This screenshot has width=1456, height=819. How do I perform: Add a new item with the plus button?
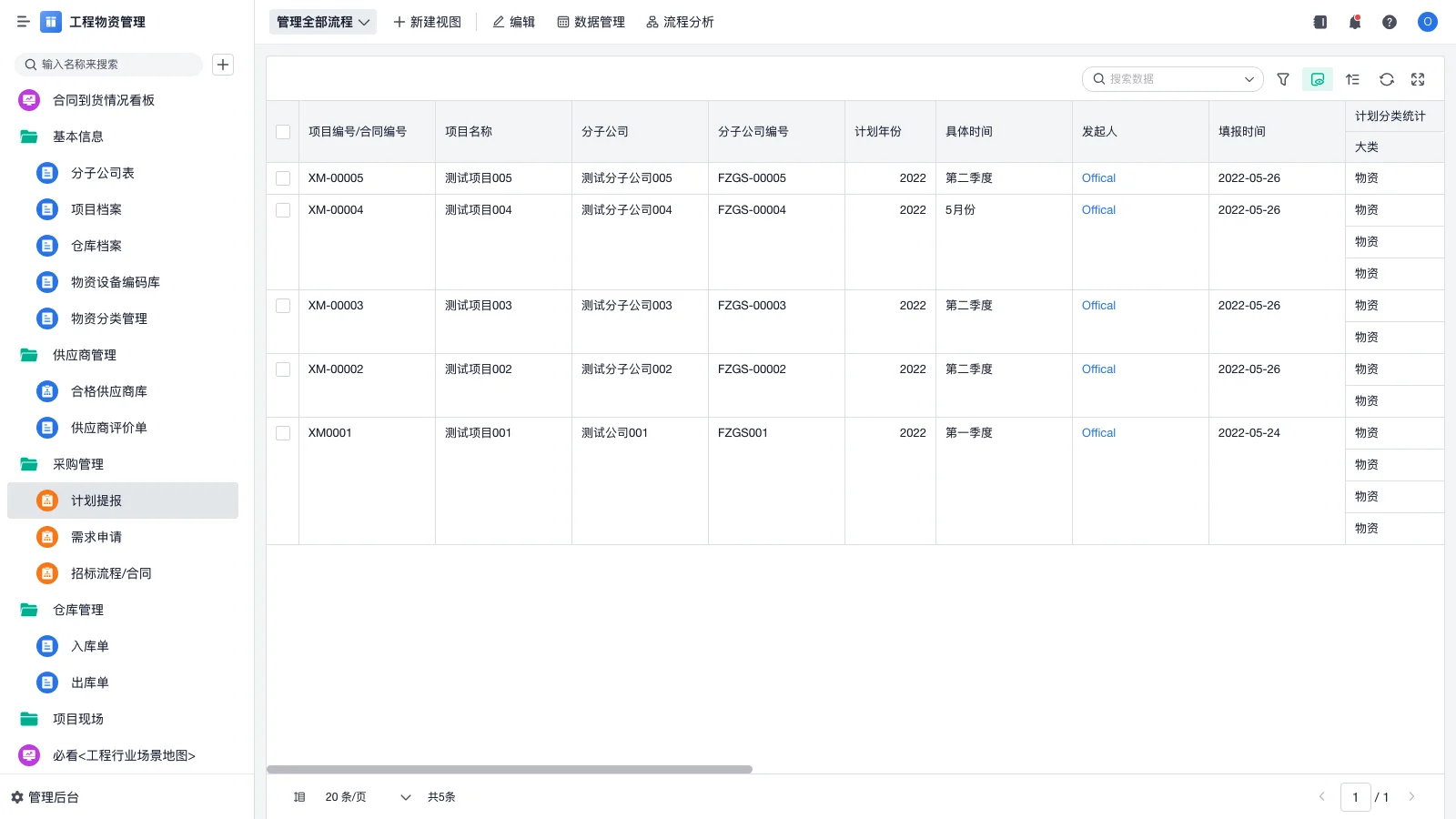223,65
